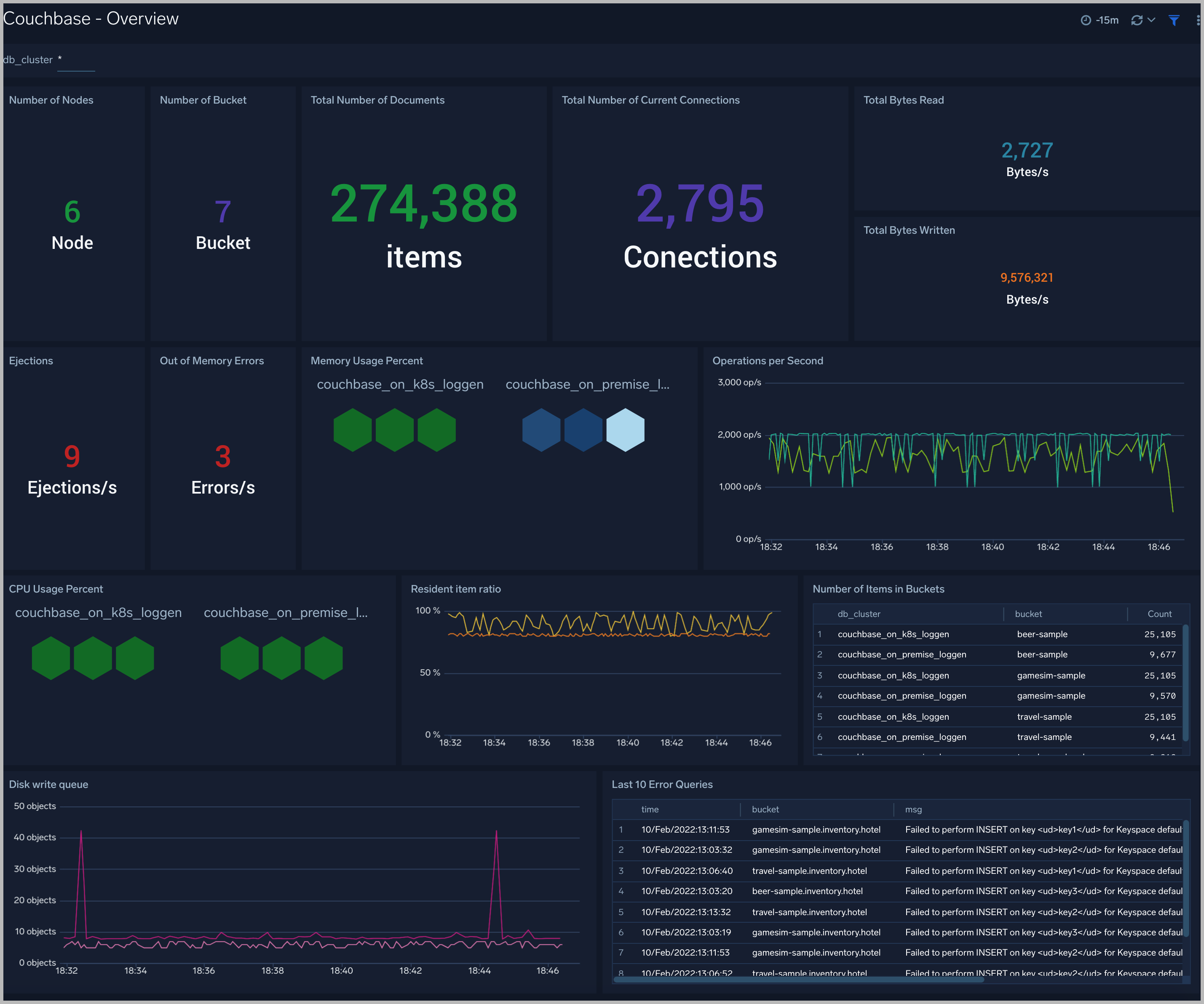Click row 3 travel-sample.inventory.hotel error query
This screenshot has height=1004, width=1204.
(x=810, y=870)
